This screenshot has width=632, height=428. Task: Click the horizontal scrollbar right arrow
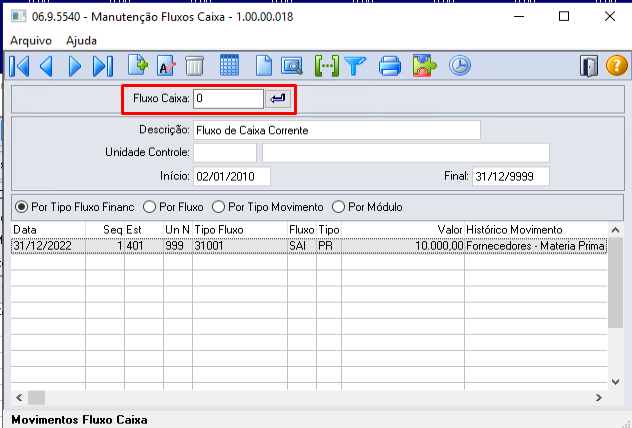pyautogui.click(x=599, y=398)
